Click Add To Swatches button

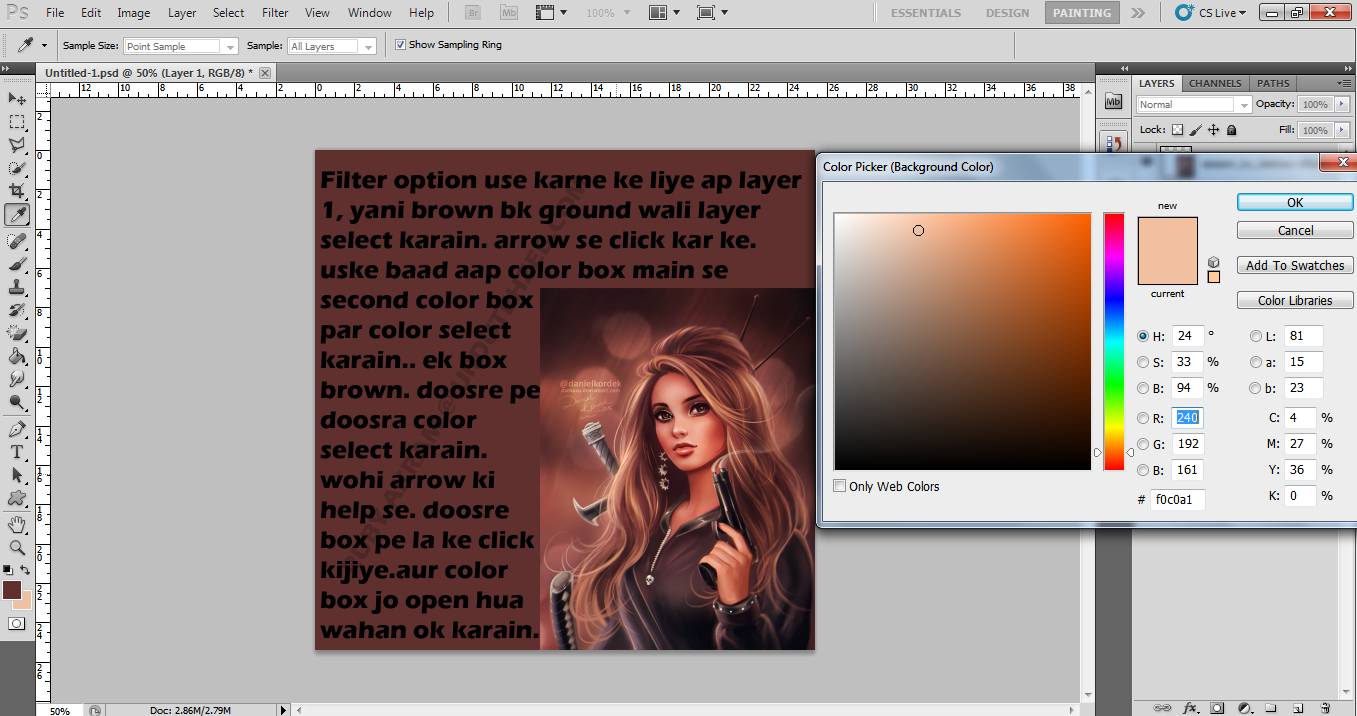click(1295, 265)
